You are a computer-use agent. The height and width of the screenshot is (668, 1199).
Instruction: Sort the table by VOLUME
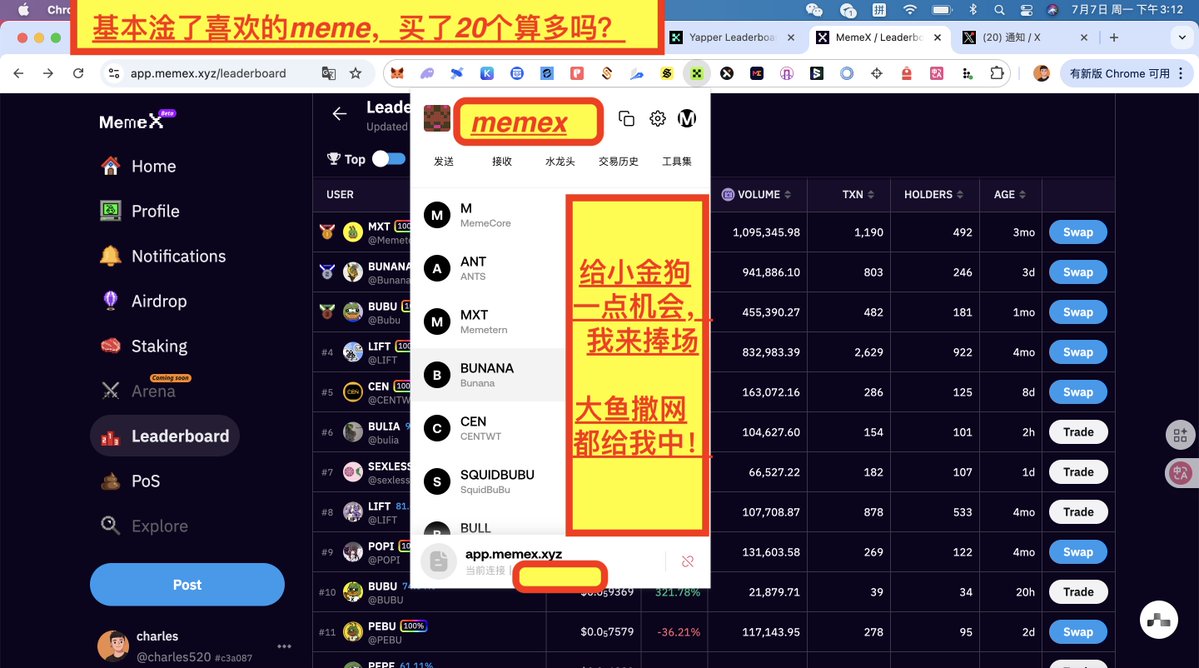coord(757,195)
